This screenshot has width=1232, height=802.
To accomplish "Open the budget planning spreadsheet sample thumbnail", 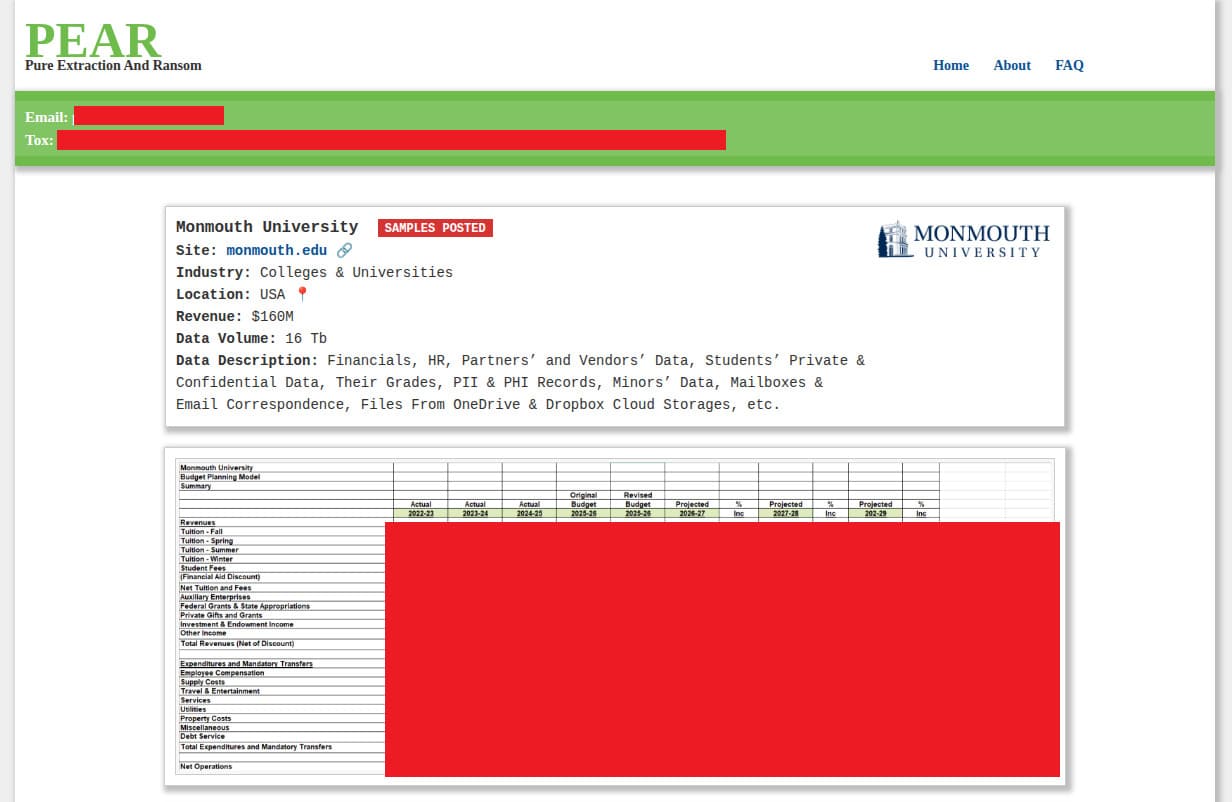I will [x=615, y=616].
